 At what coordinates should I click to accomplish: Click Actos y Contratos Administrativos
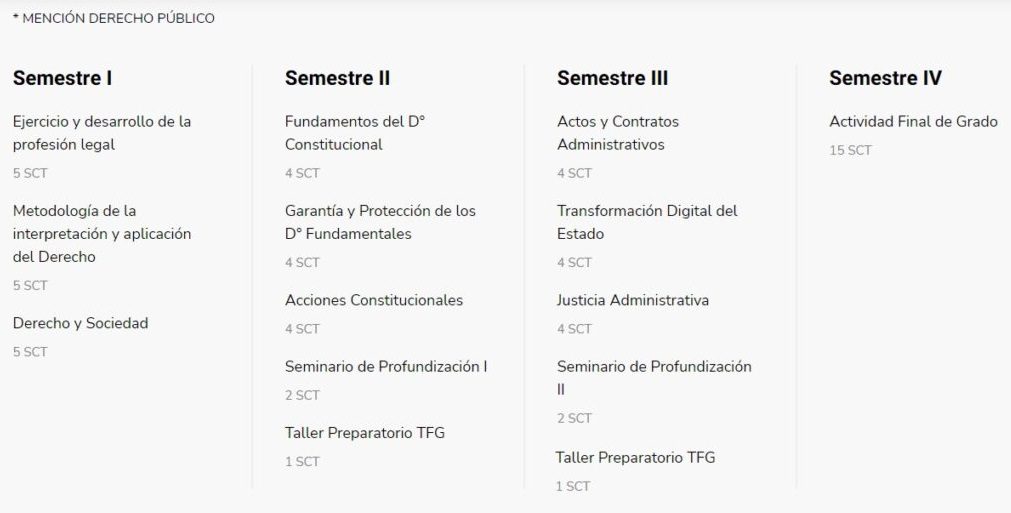click(618, 133)
